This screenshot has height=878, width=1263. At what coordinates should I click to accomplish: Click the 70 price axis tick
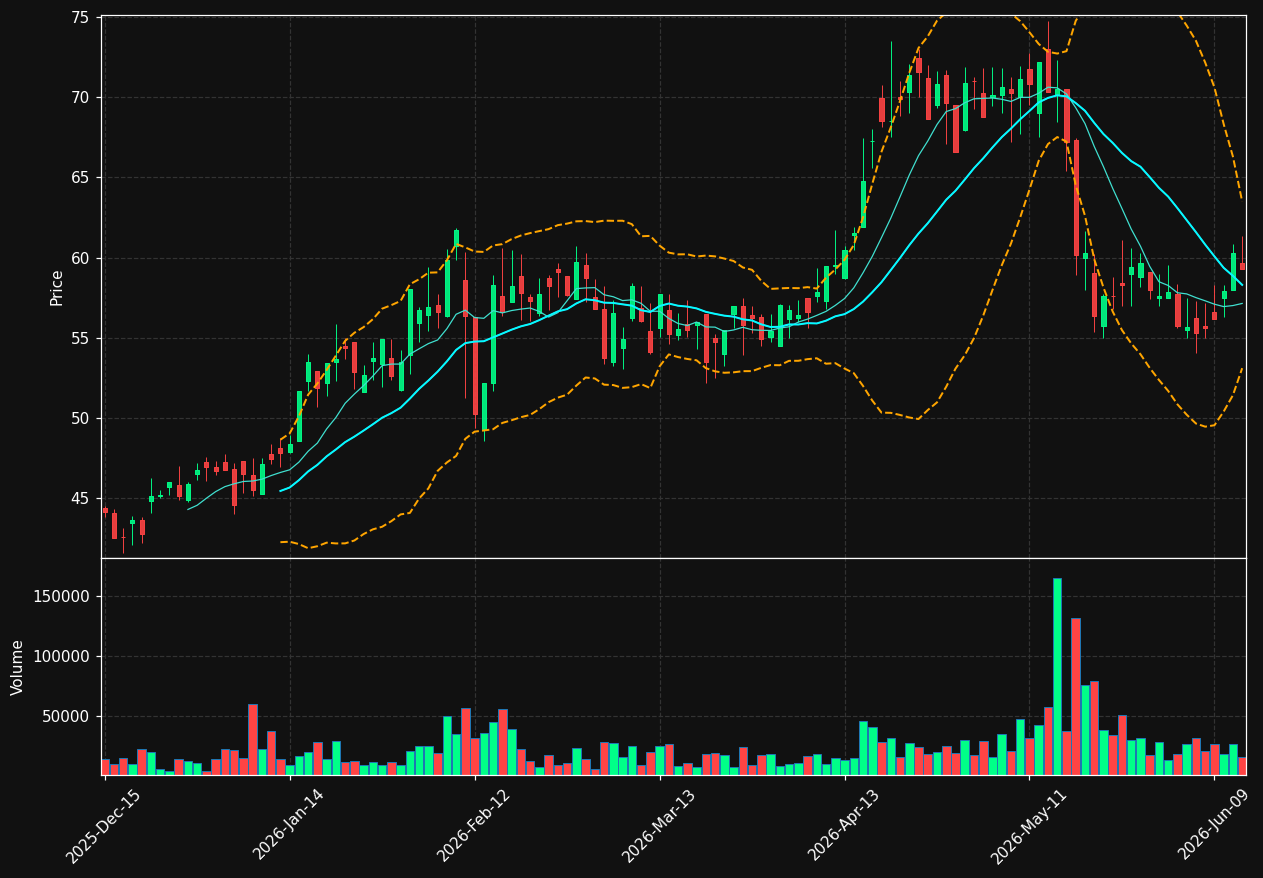pyautogui.click(x=80, y=97)
